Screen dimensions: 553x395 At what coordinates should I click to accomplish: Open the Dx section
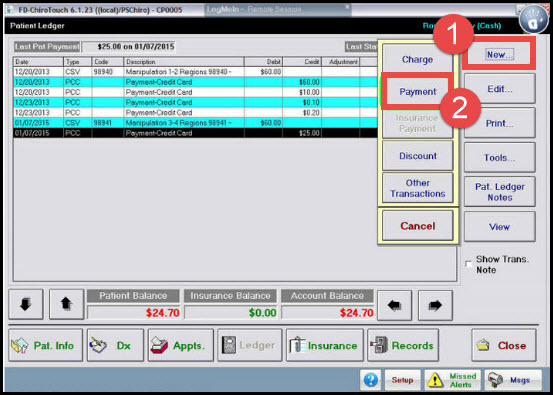click(x=115, y=345)
